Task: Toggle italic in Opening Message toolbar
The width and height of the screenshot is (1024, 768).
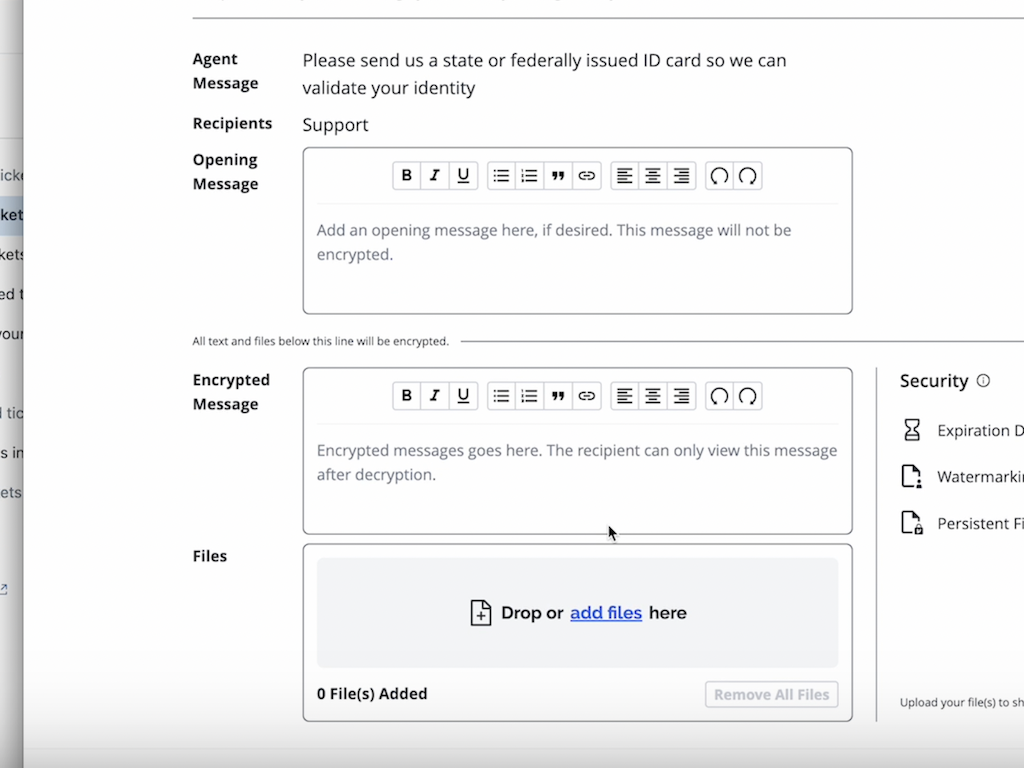Action: click(435, 176)
